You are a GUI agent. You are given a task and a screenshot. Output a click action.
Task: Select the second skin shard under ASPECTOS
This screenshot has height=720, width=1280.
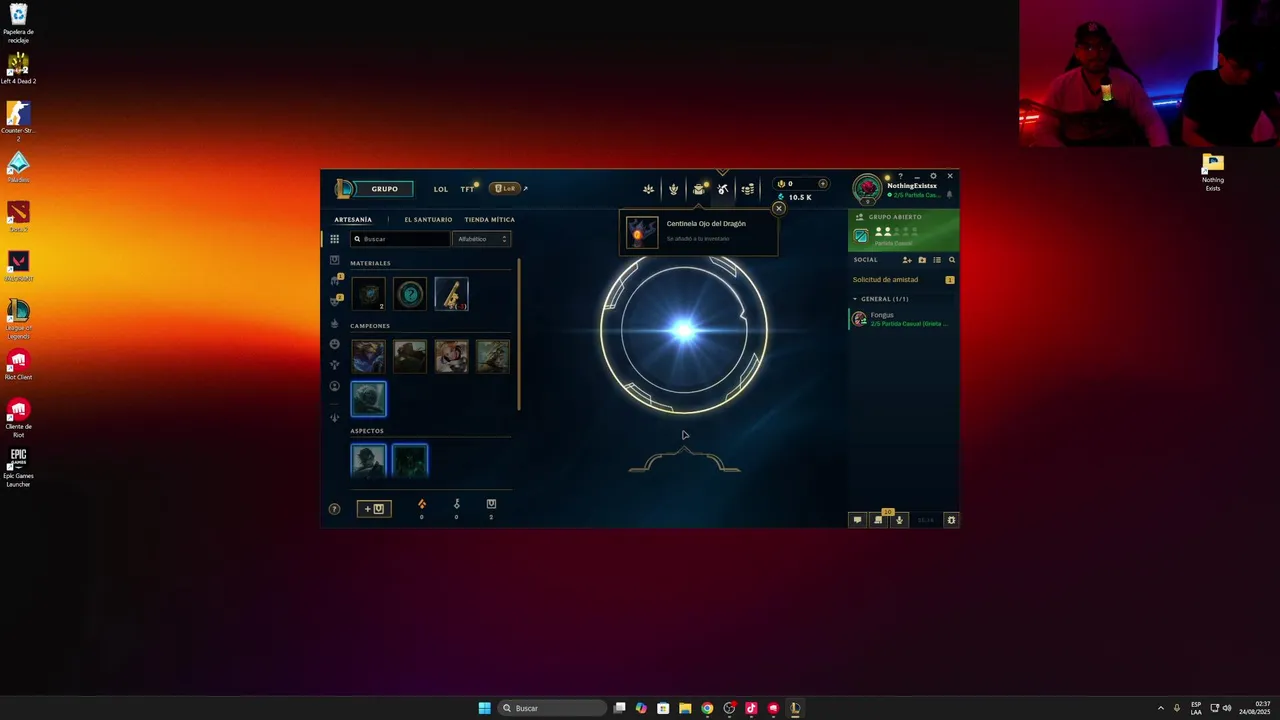point(410,460)
